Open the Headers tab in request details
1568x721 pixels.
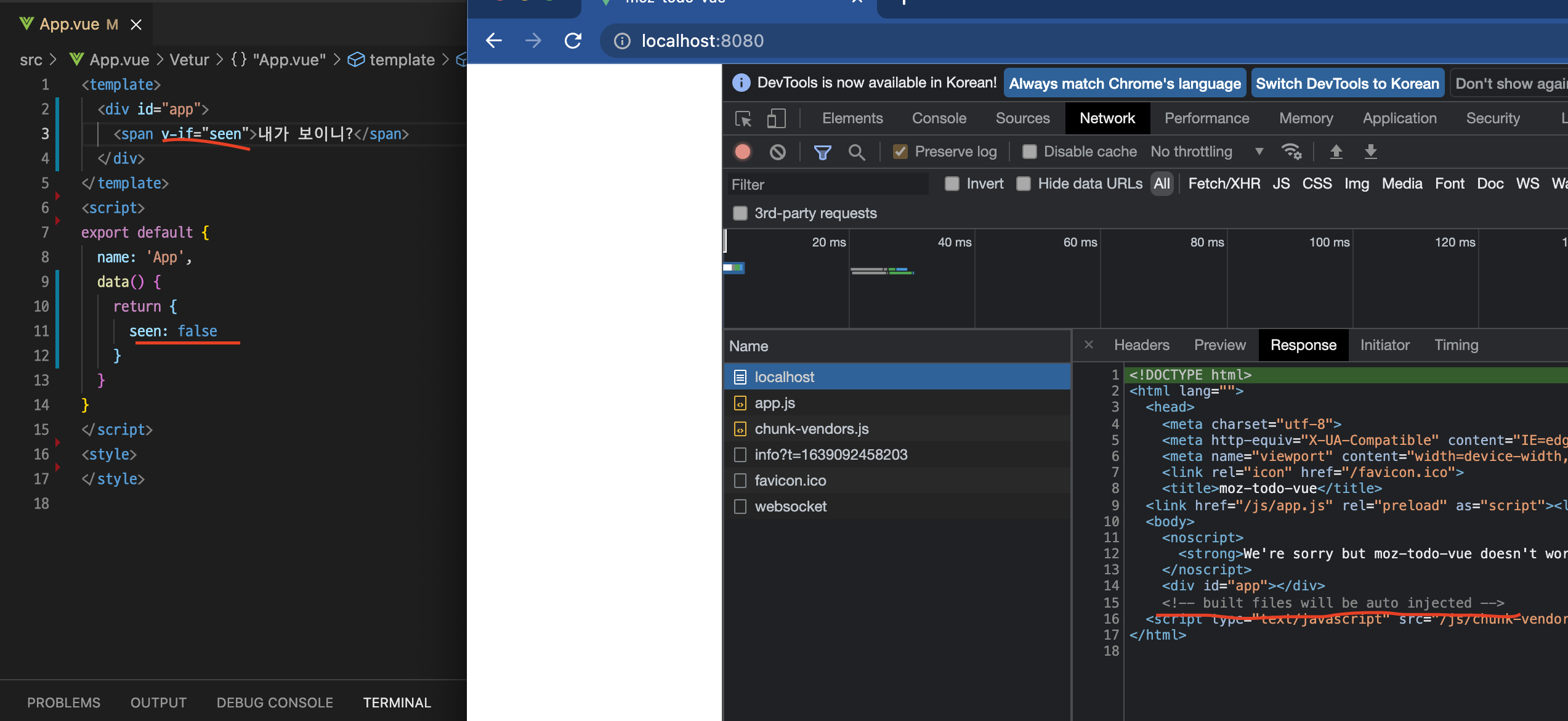[x=1141, y=345]
